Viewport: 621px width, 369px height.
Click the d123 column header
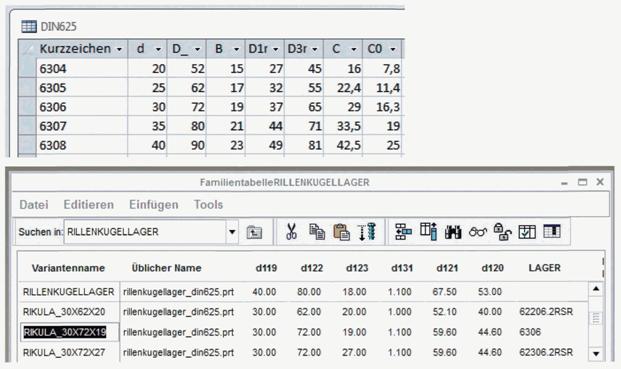357,268
